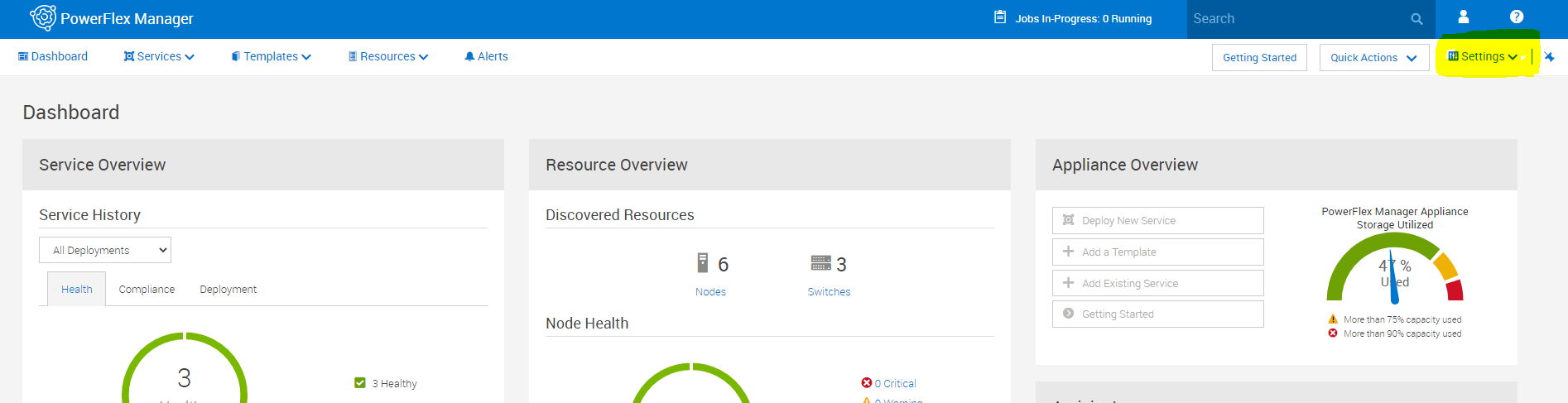Click Deploy New Service button
This screenshot has height=403, width=1568.
(x=1157, y=220)
